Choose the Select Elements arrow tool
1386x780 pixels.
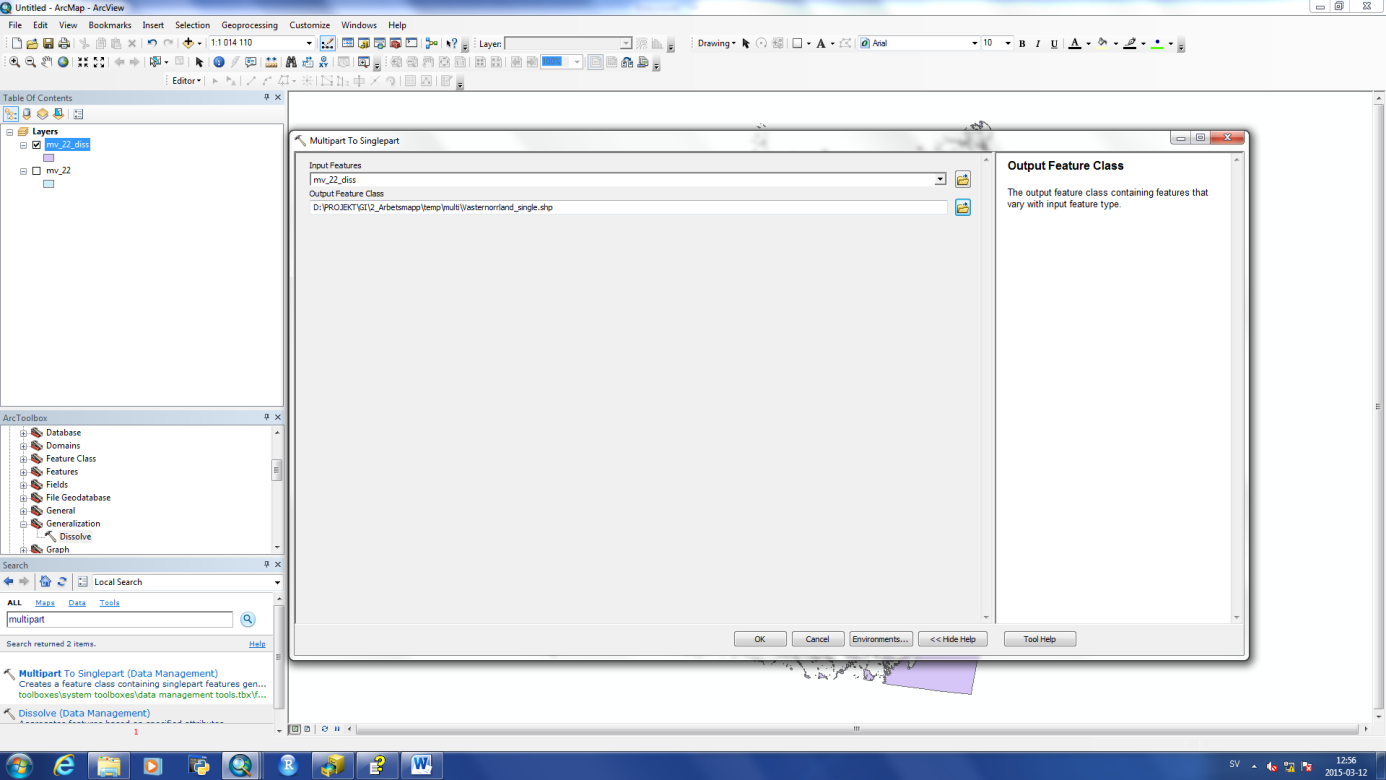click(199, 62)
